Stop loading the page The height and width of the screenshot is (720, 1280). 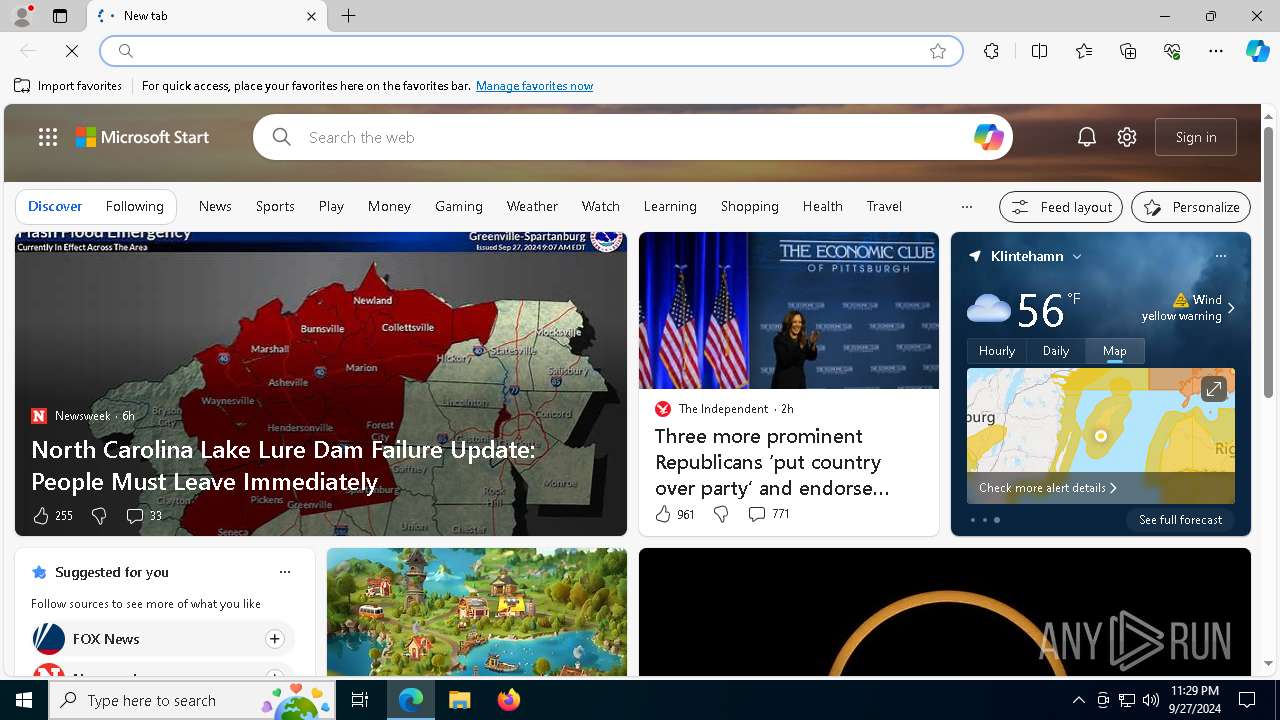pos(72,51)
